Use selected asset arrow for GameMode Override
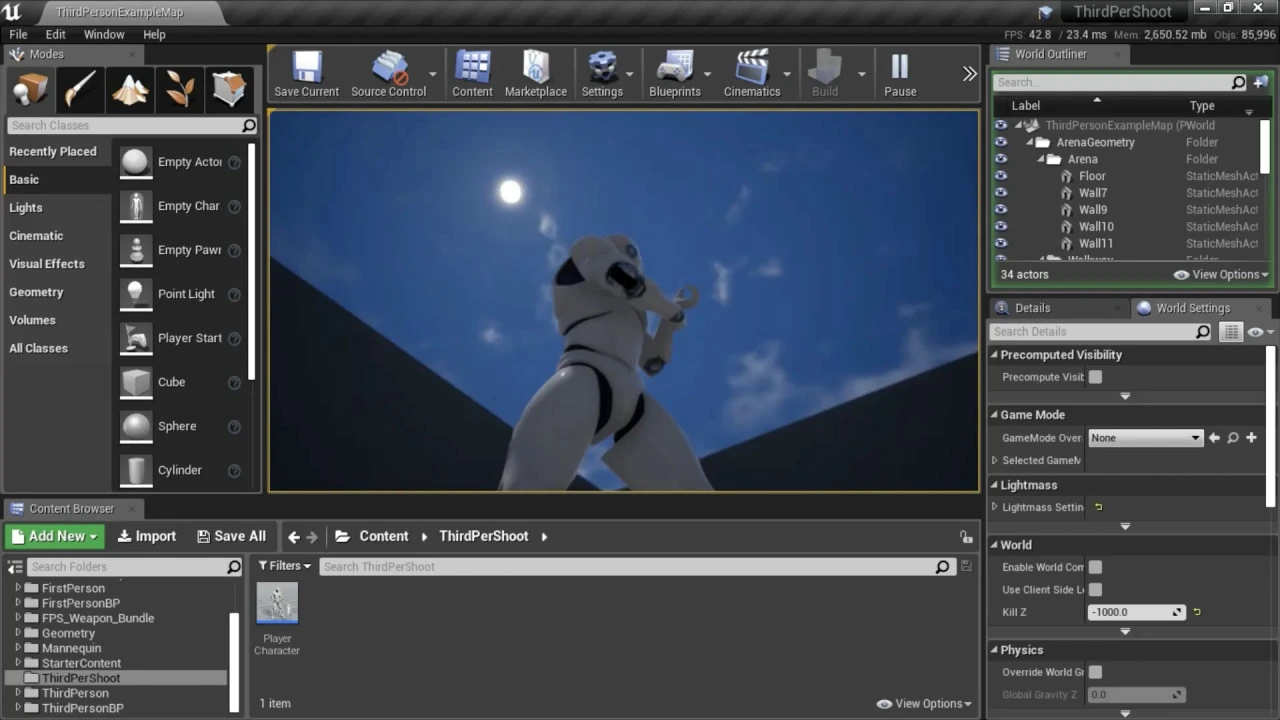The height and width of the screenshot is (720, 1280). point(1215,438)
